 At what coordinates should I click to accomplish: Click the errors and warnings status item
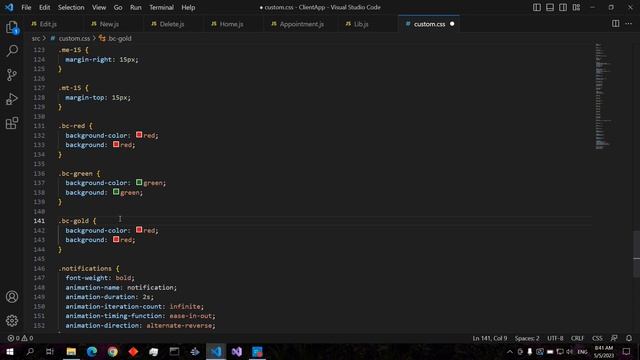(x=20, y=338)
